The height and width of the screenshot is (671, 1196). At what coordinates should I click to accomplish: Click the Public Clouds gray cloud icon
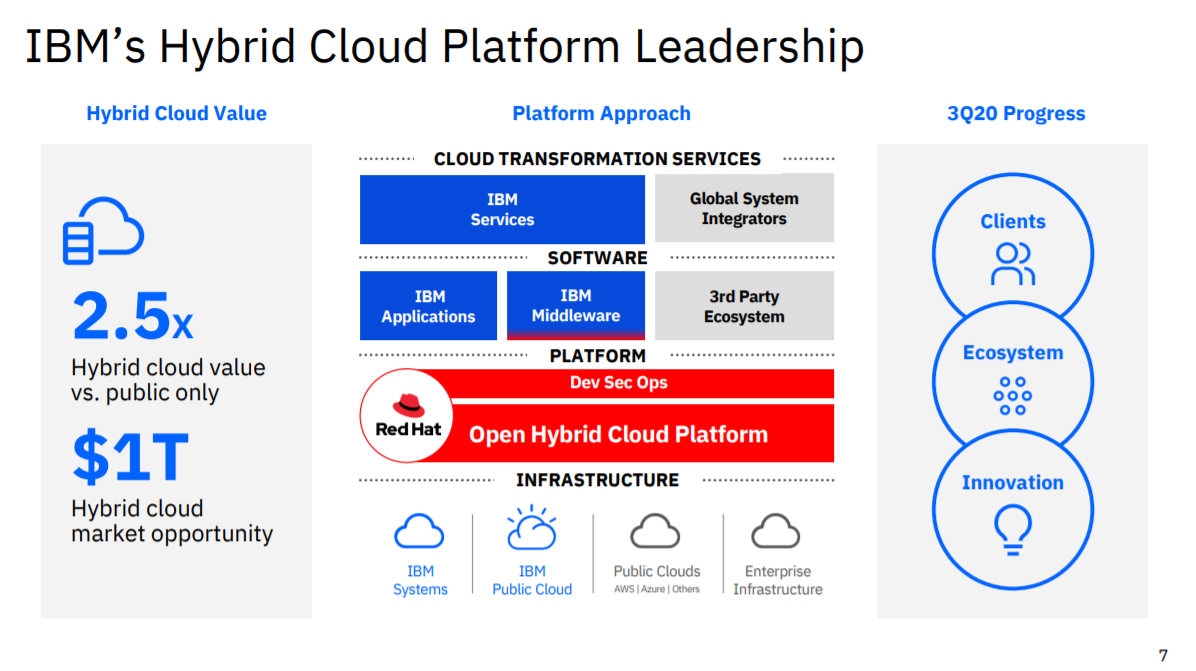click(655, 531)
